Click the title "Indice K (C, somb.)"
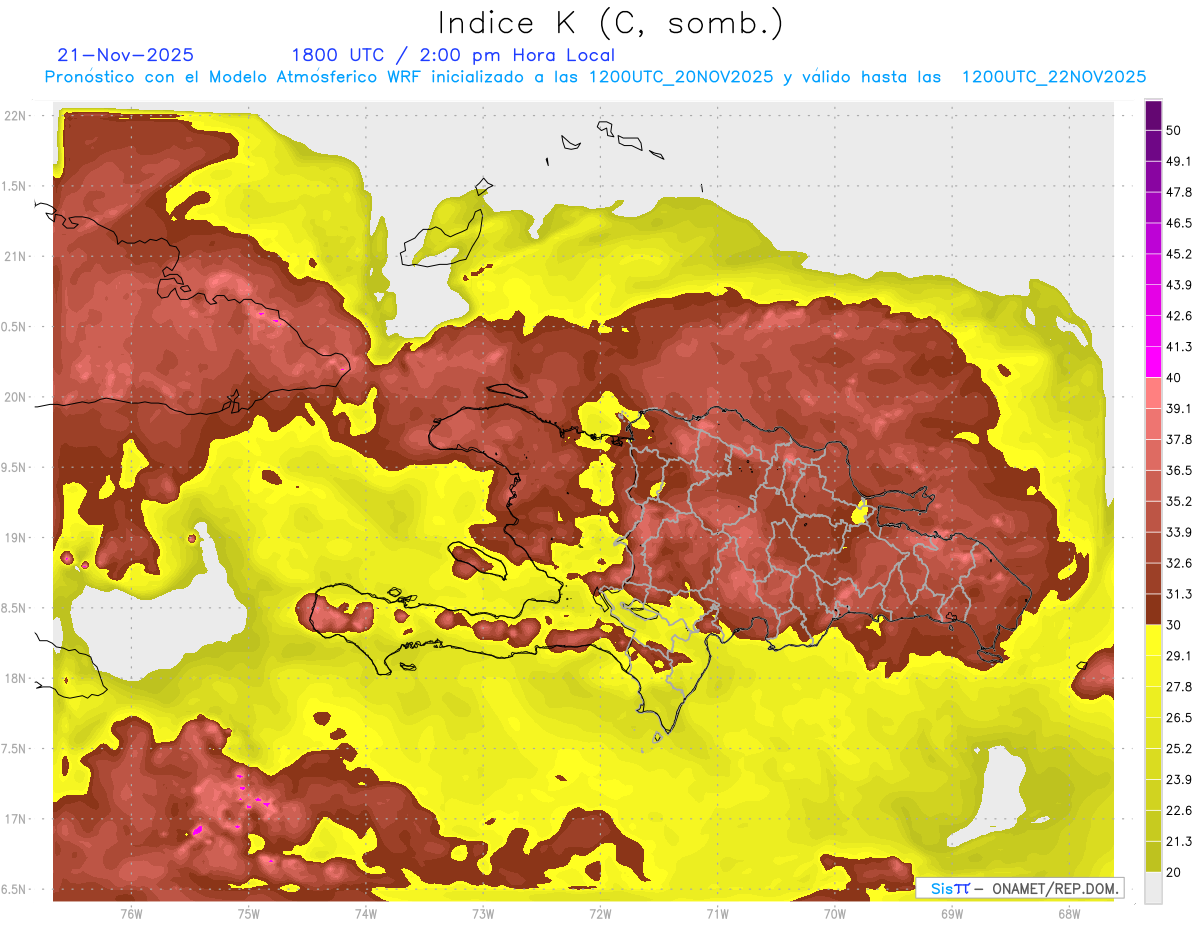Image resolution: width=1200 pixels, height=927 pixels. point(611,23)
